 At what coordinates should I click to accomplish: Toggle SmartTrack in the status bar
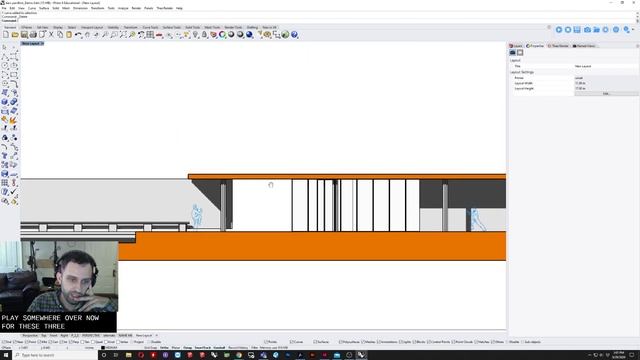[x=202, y=348]
